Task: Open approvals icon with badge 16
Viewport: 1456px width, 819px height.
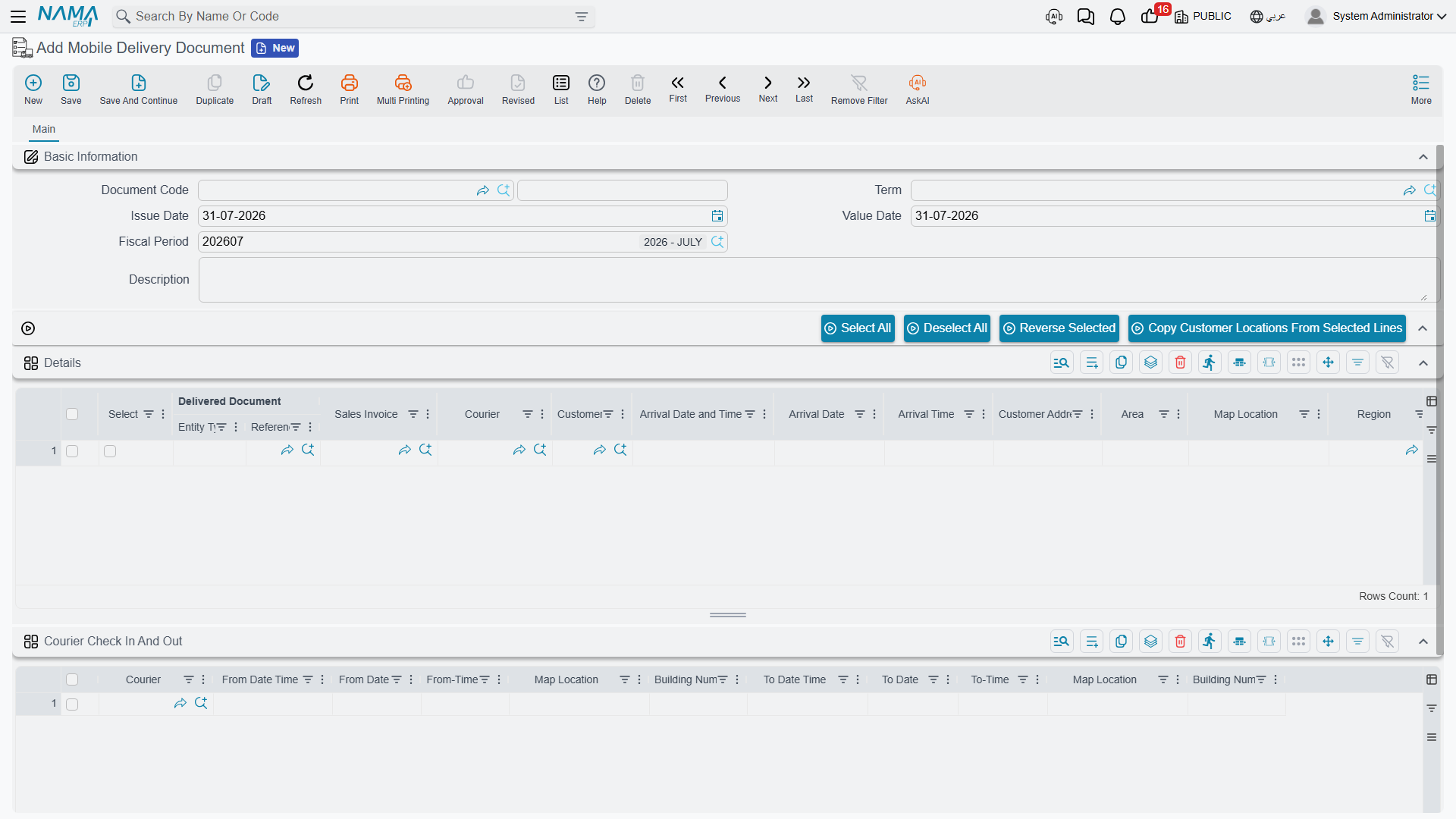Action: click(1151, 15)
